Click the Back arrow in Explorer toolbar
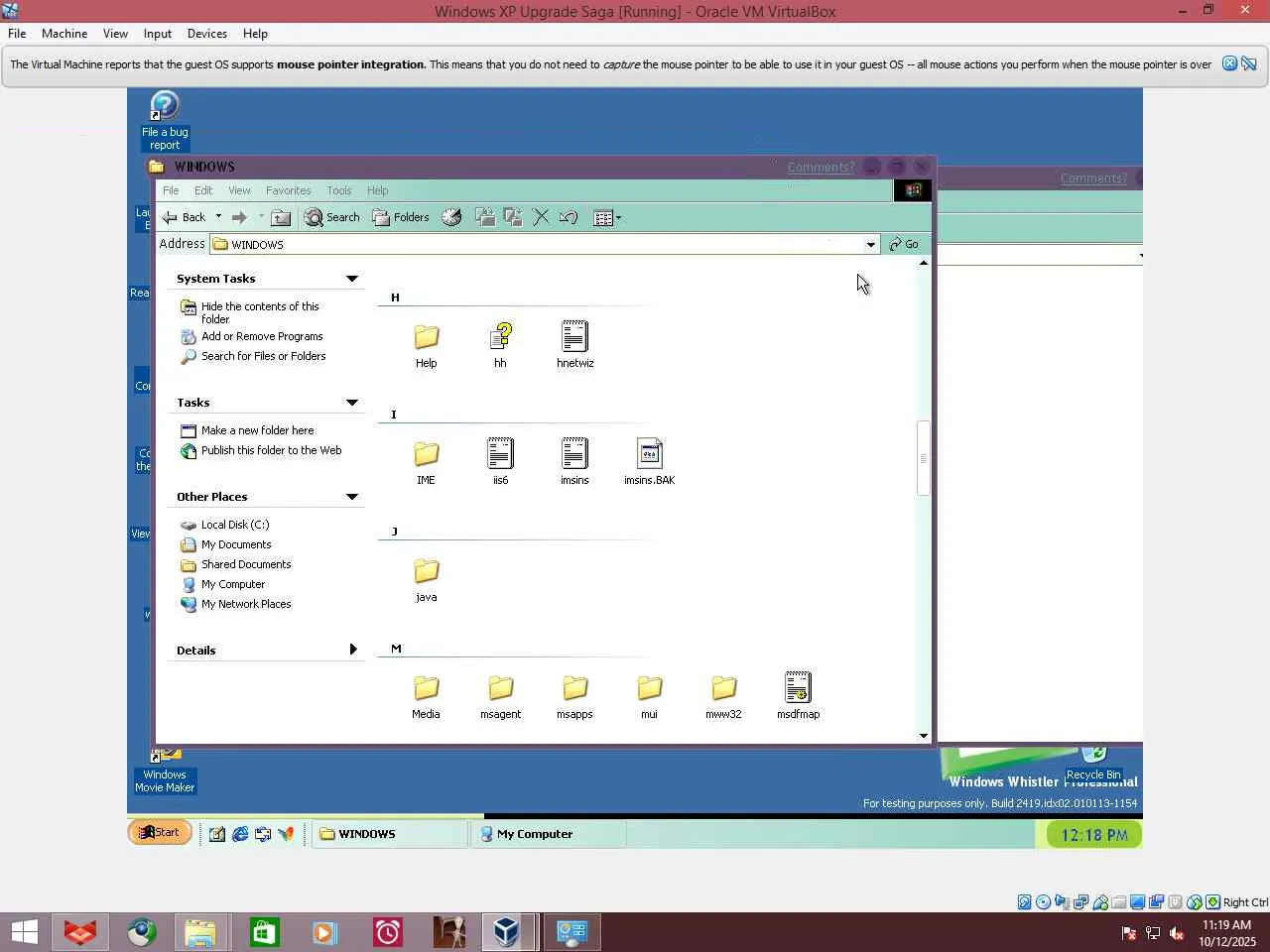The image size is (1270, 952). pyautogui.click(x=184, y=217)
